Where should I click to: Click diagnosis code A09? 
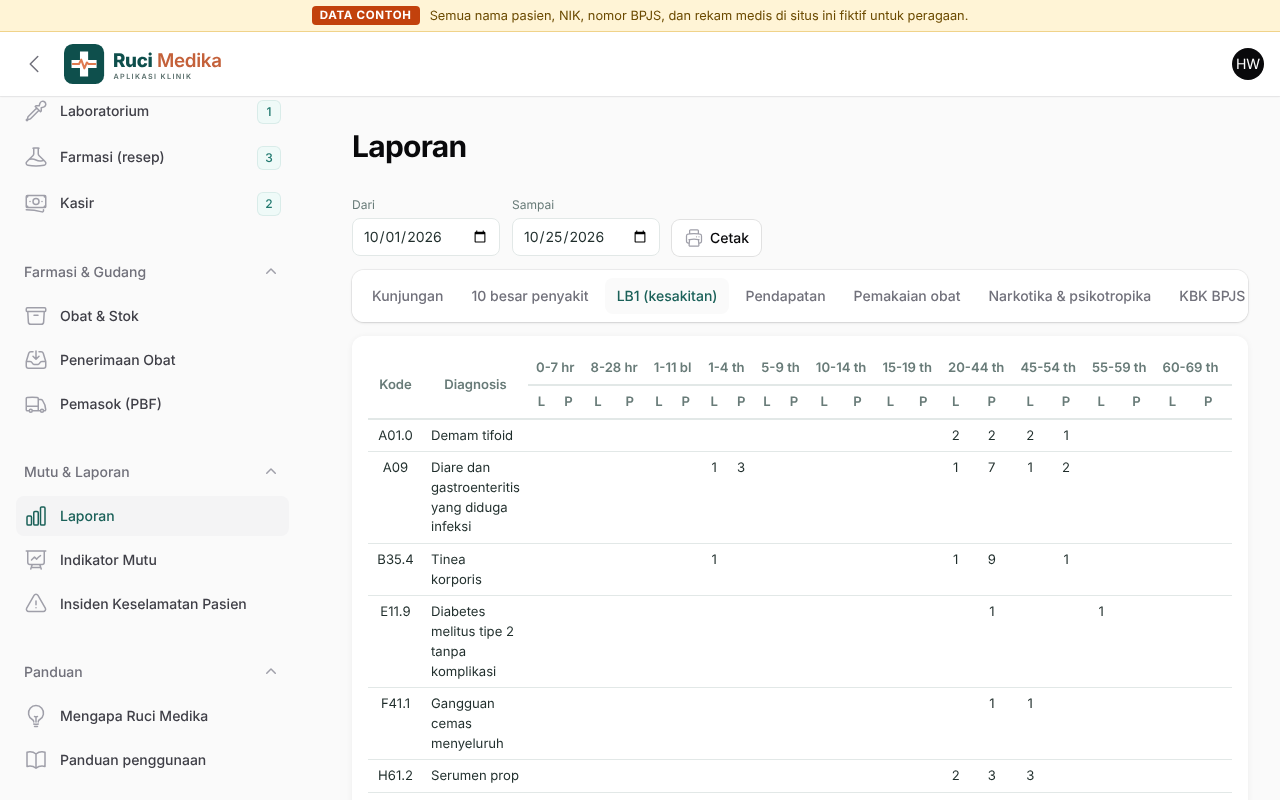coord(396,467)
